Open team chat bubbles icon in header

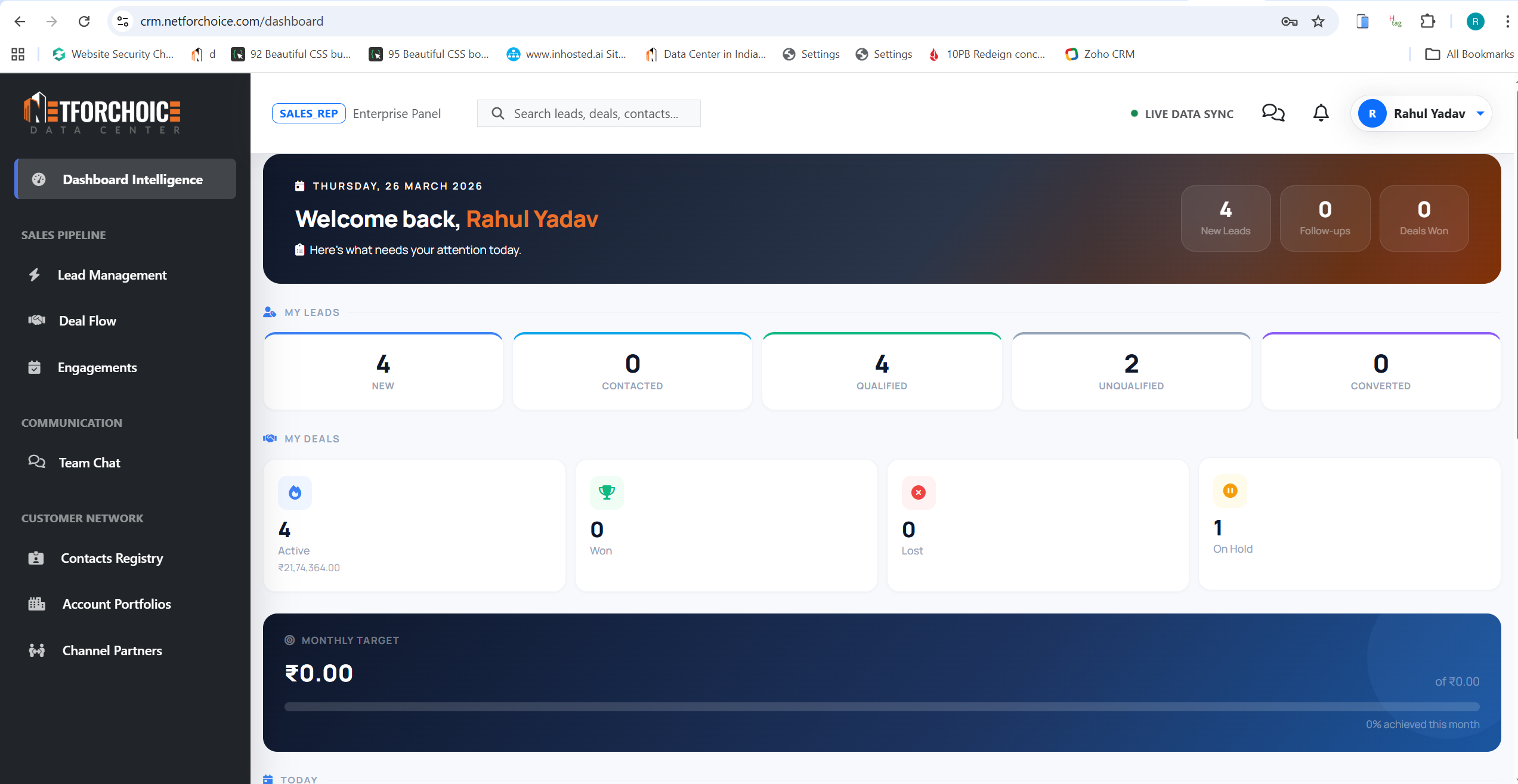point(1273,113)
